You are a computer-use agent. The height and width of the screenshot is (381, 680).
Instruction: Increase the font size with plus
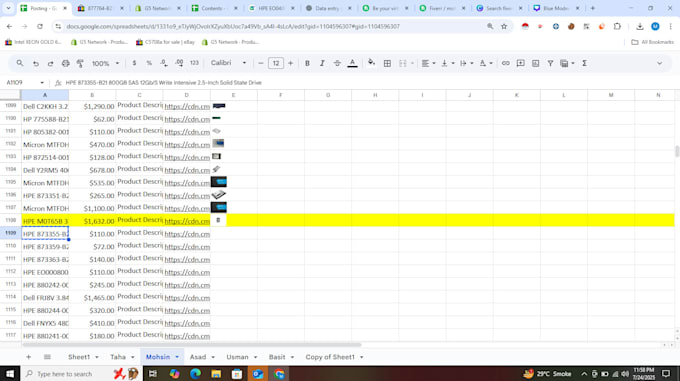291,63
